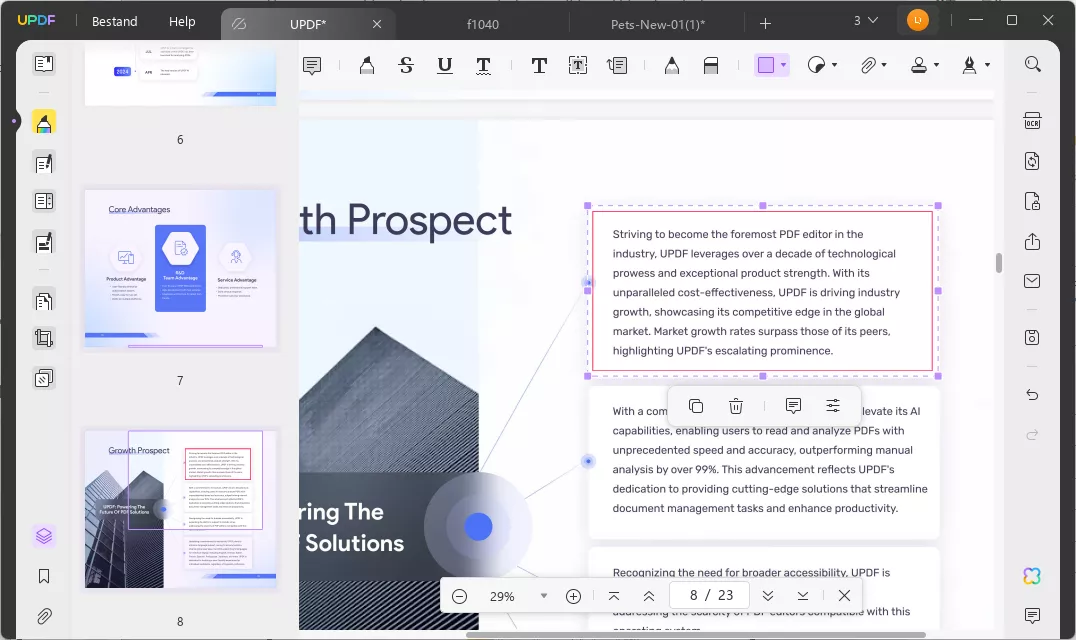Open the Bestand menu
Image resolution: width=1076 pixels, height=640 pixels.
115,21
